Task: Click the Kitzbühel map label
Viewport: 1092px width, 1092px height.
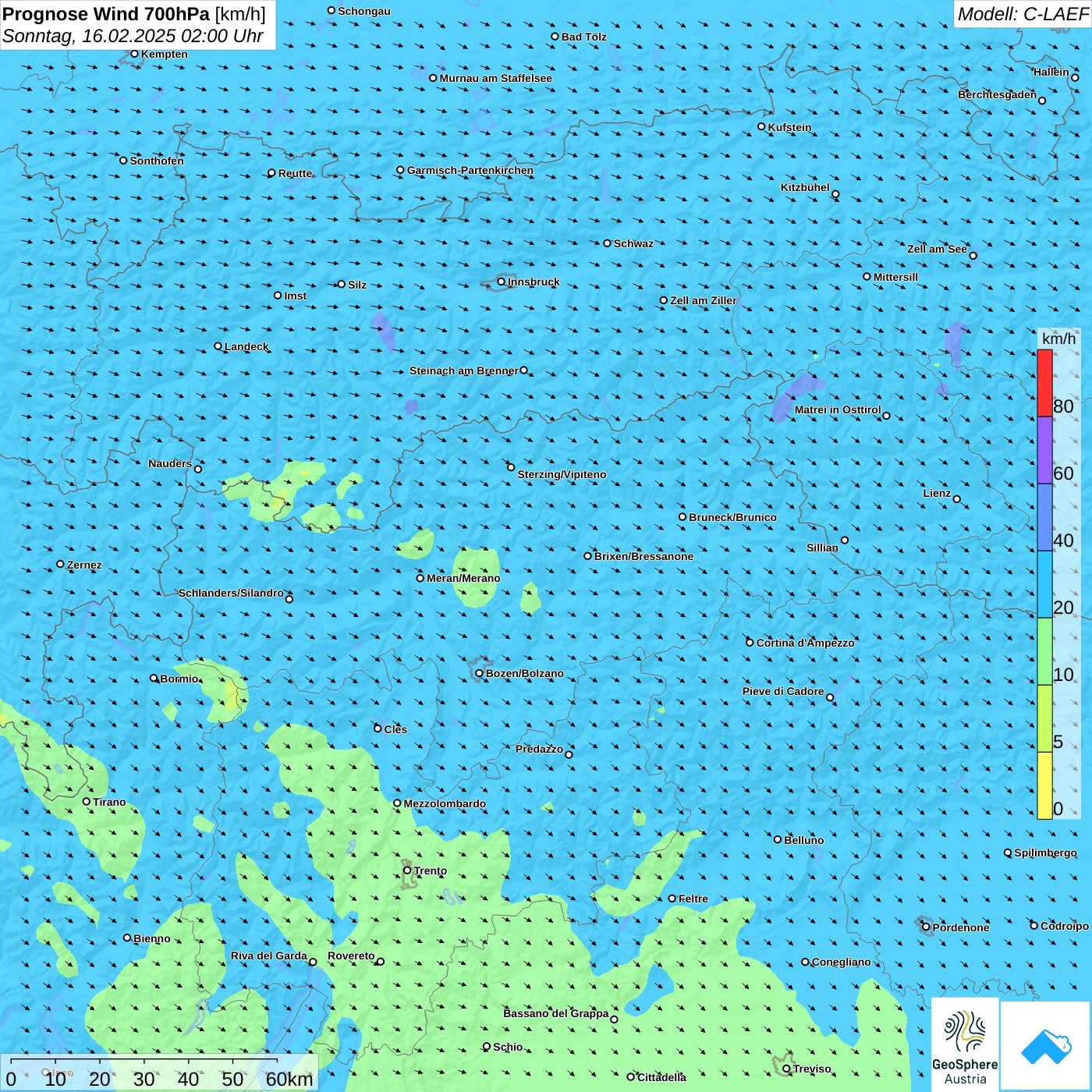Action: [x=805, y=187]
